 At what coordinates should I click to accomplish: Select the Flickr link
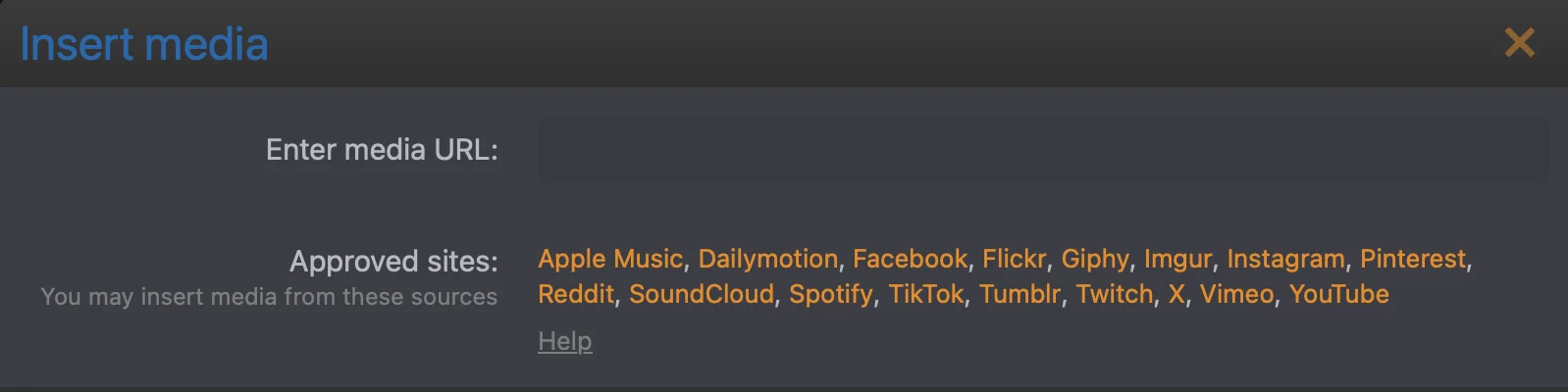click(1014, 259)
